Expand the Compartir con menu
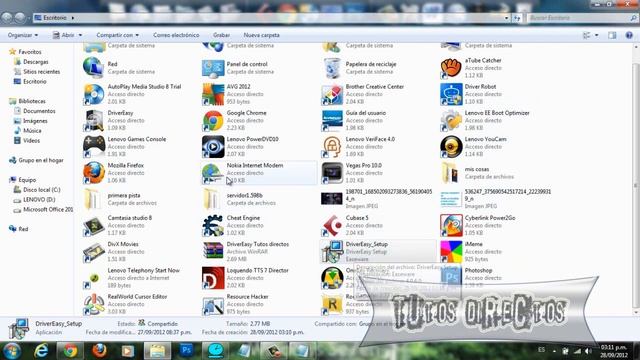The width and height of the screenshot is (640, 360). (118, 35)
